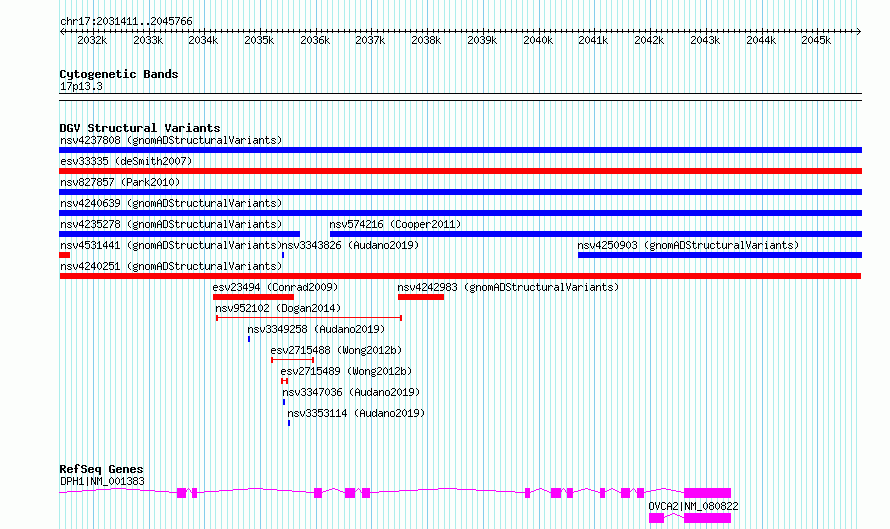Open nsv4235278 gnomAD variant label
The height and width of the screenshot is (529, 890).
point(171,224)
